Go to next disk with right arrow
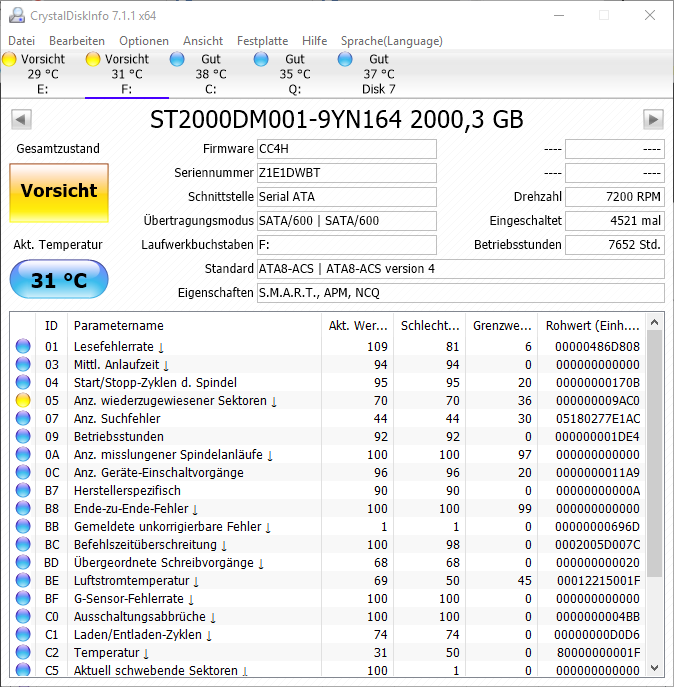The image size is (674, 687). (653, 119)
